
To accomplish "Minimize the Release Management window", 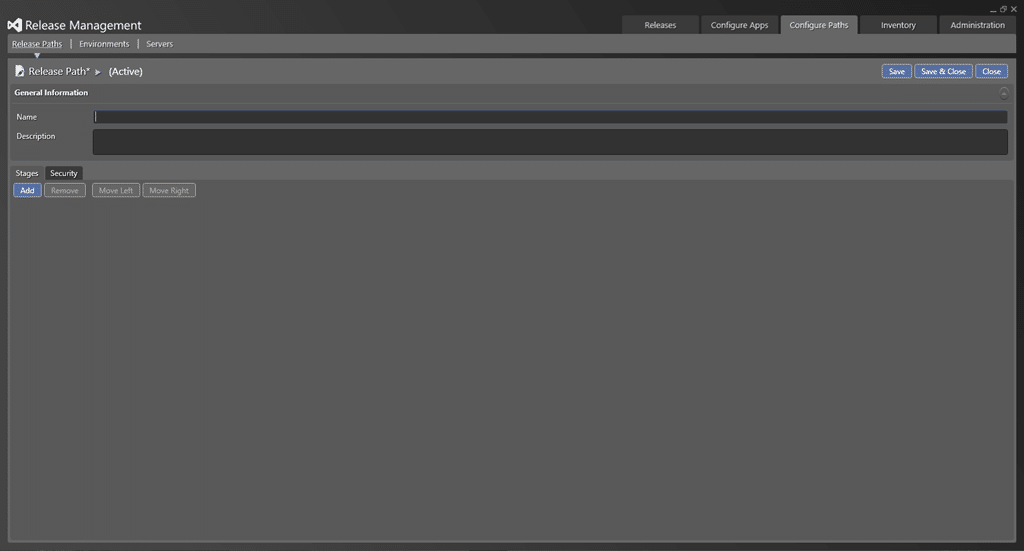I will [x=993, y=9].
